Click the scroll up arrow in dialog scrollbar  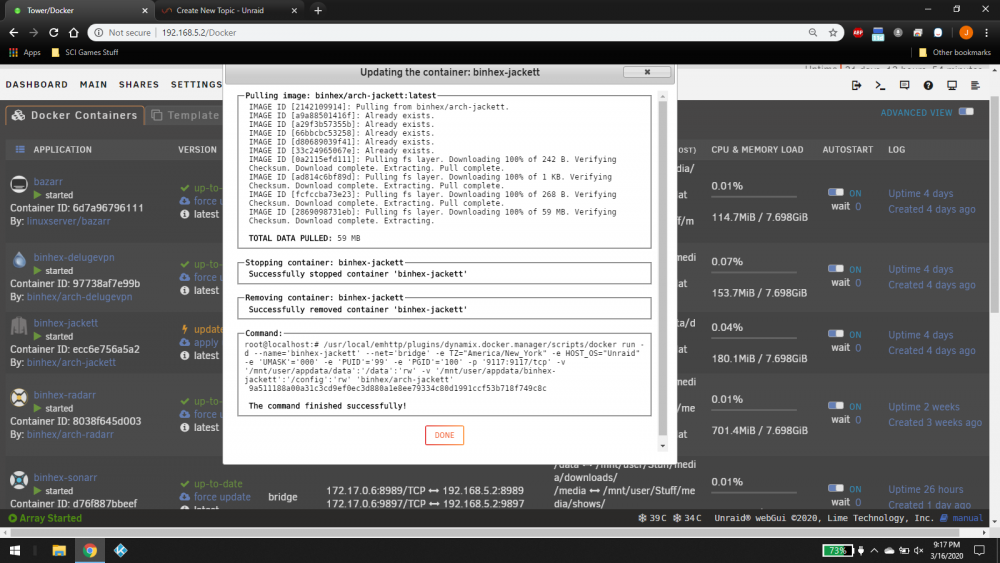click(663, 96)
